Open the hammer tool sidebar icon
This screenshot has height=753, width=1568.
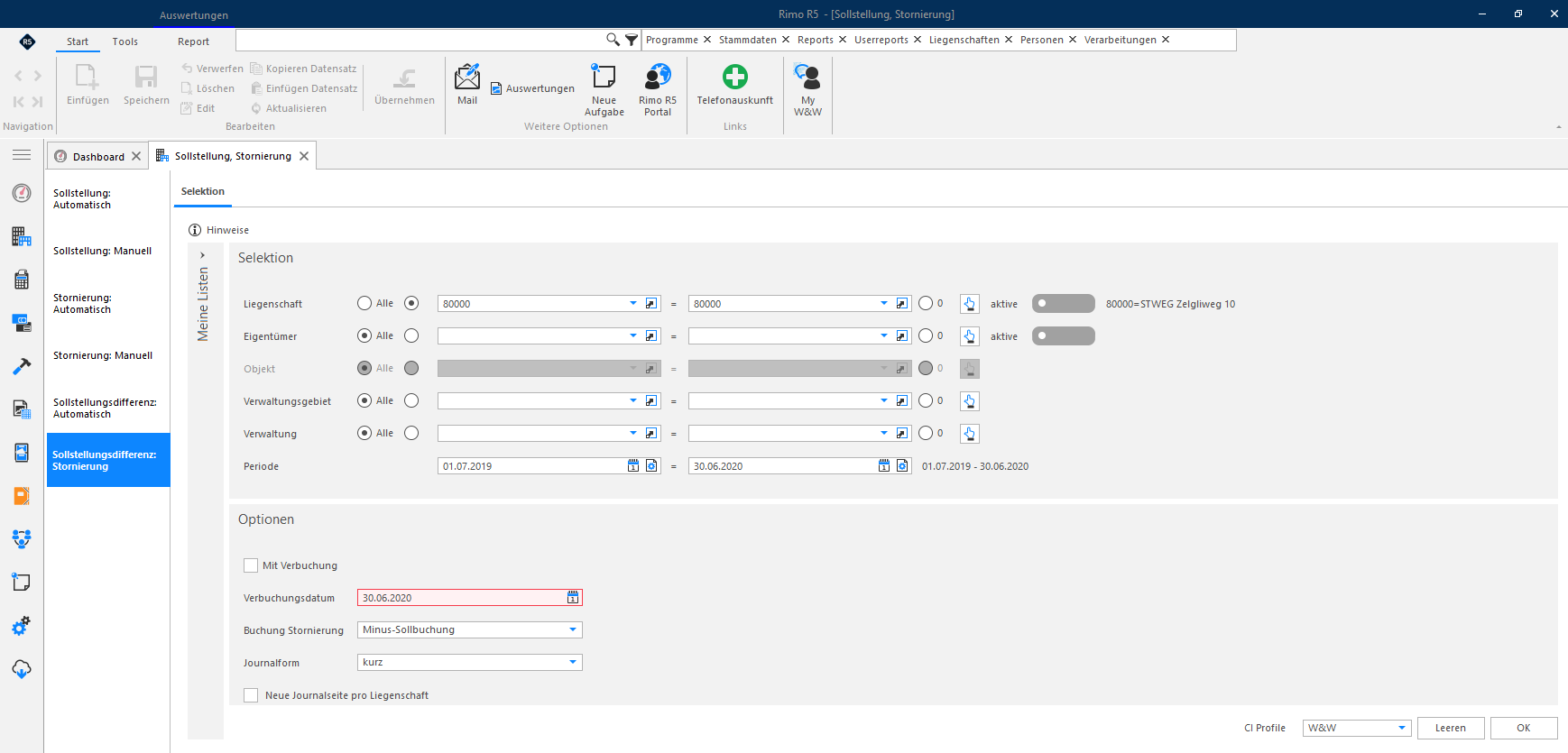(x=22, y=366)
